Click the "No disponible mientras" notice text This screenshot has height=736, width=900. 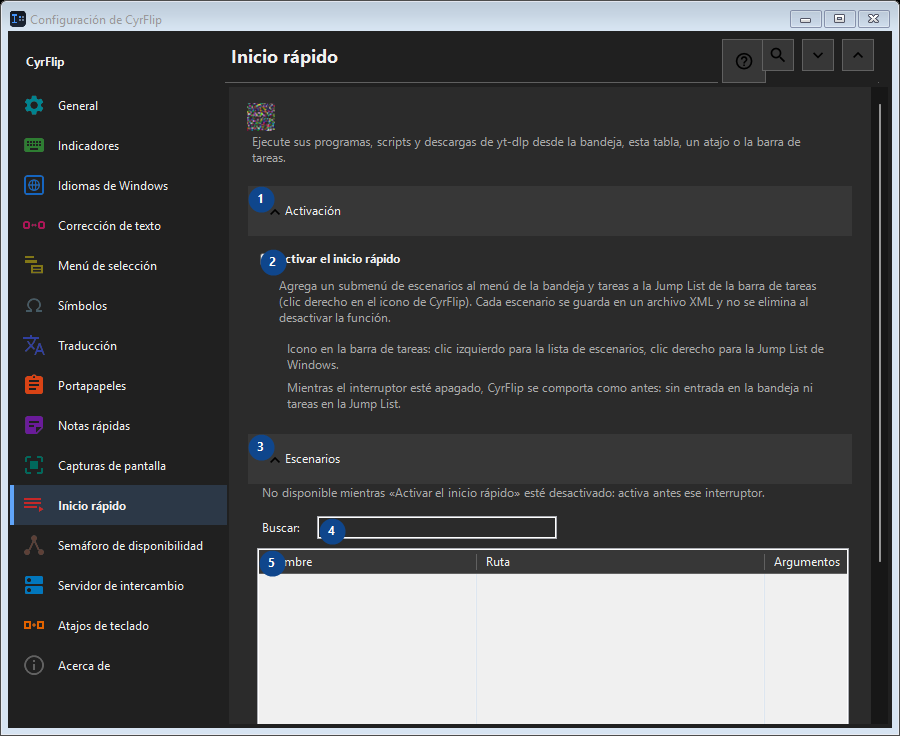coord(513,493)
